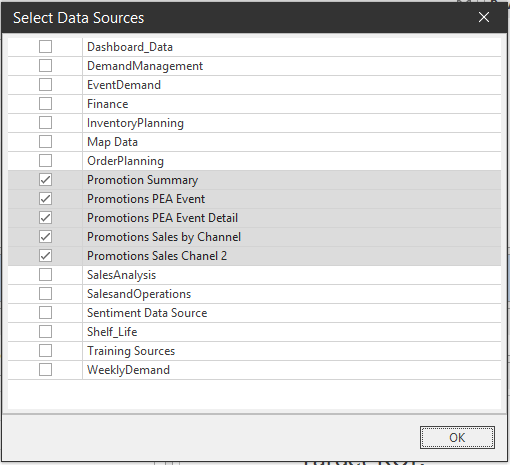Select the DemandManagement text label
The width and height of the screenshot is (510, 465).
pyautogui.click(x=145, y=66)
